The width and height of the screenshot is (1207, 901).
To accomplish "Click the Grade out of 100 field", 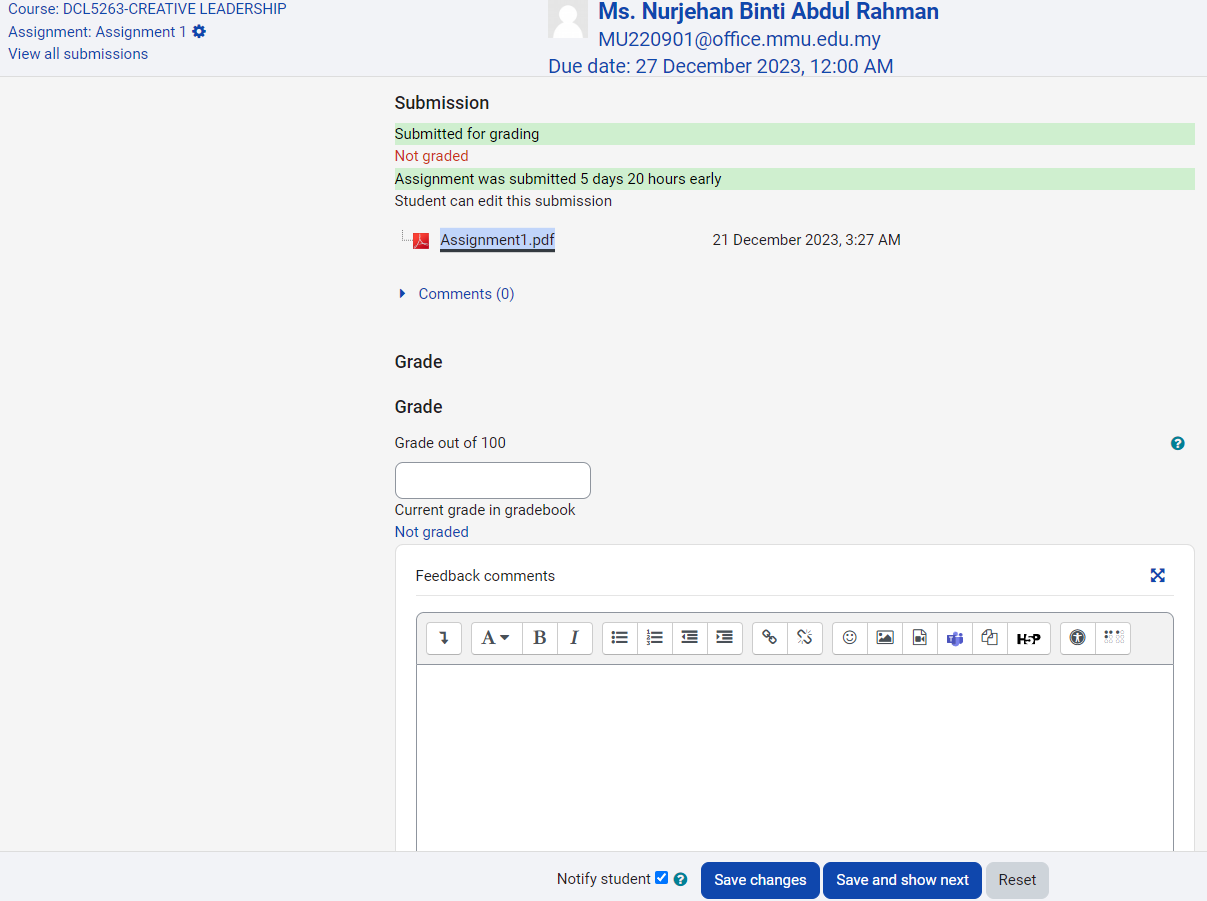I will click(492, 480).
